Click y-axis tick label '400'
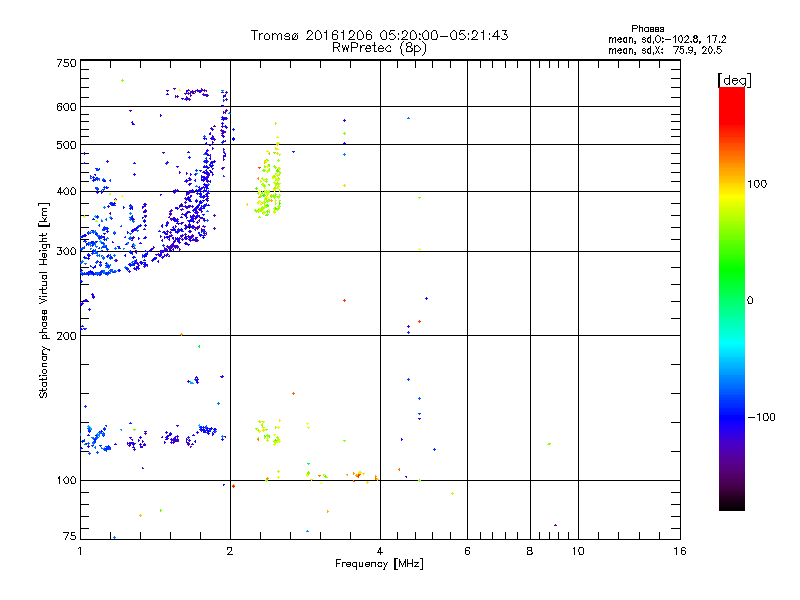This screenshot has height=600, width=800. 66,191
